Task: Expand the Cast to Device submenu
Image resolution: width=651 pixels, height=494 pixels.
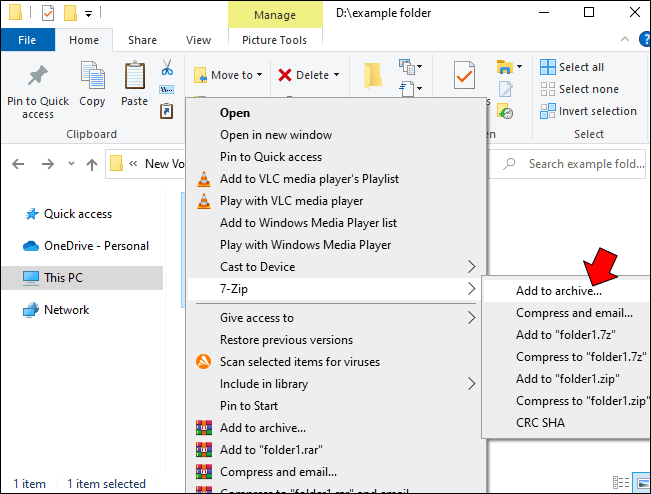Action: click(x=336, y=267)
